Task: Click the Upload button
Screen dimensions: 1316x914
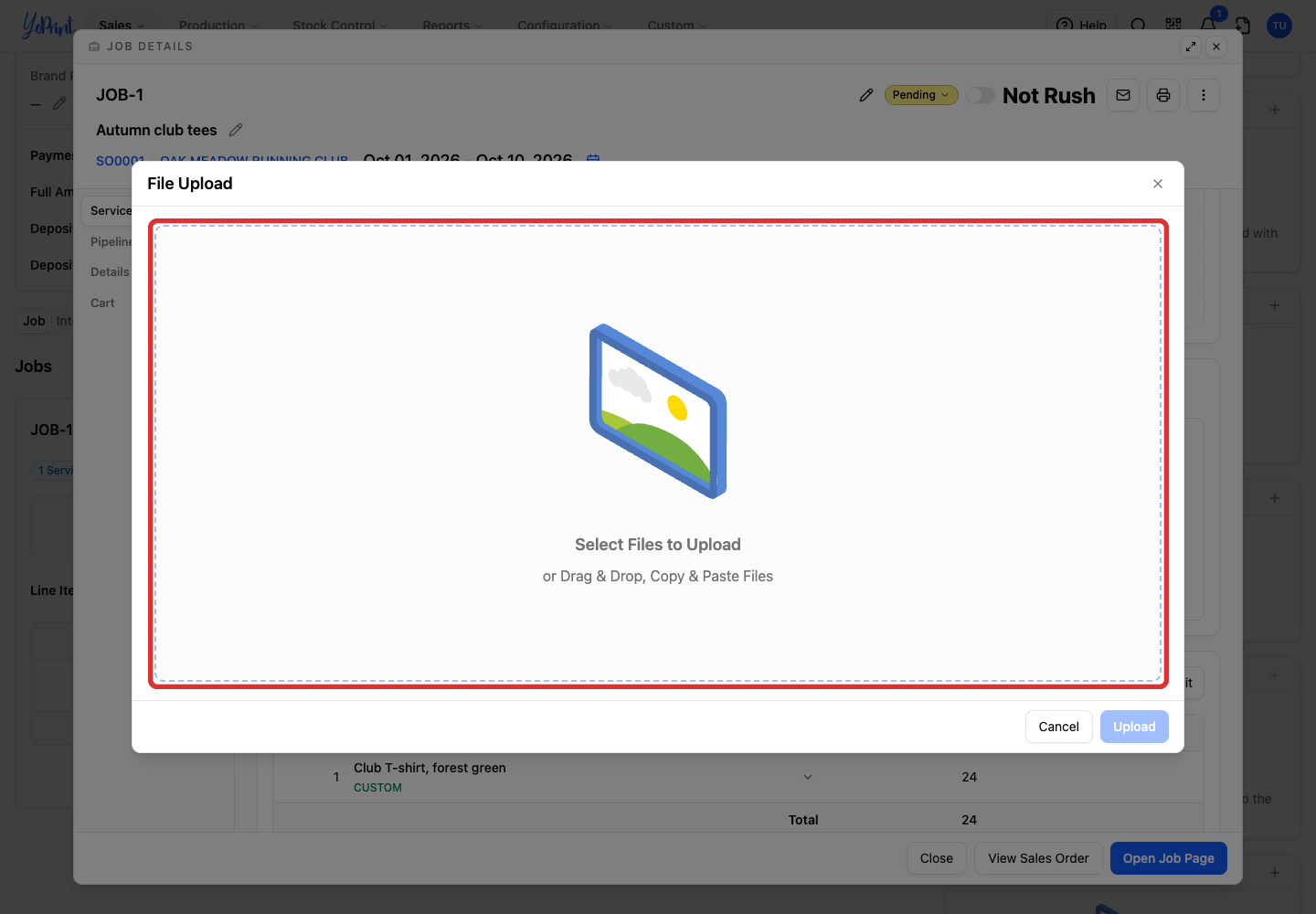Action: pyautogui.click(x=1134, y=727)
